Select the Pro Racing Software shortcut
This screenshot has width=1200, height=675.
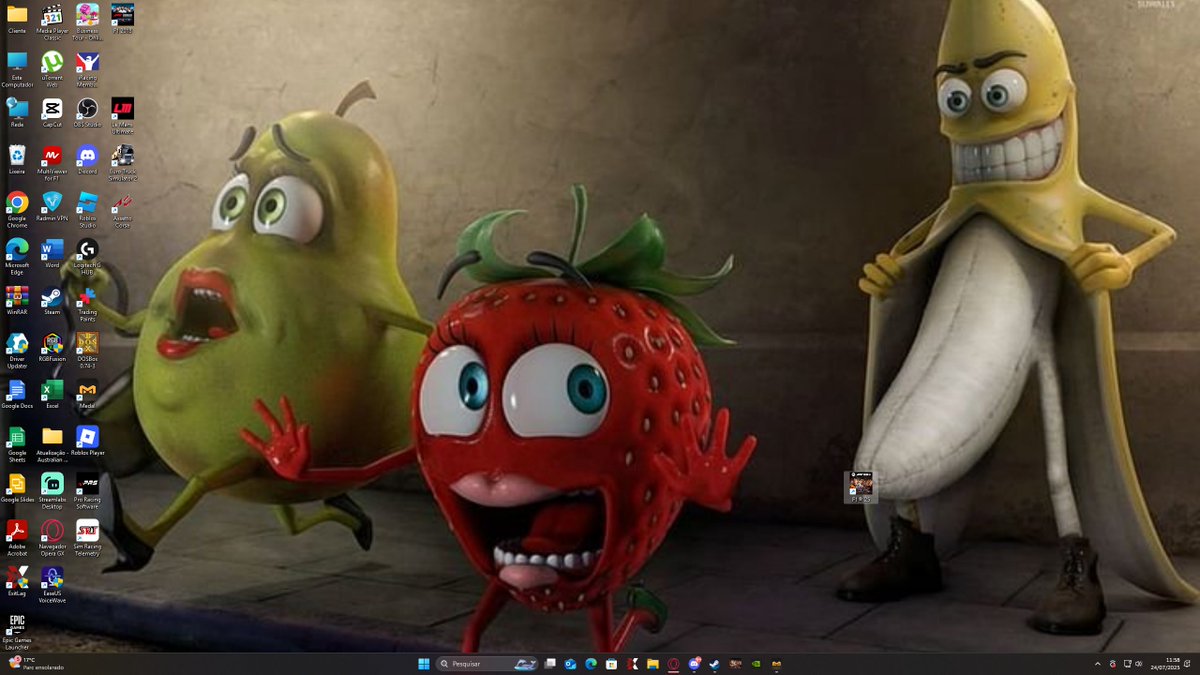tap(87, 492)
